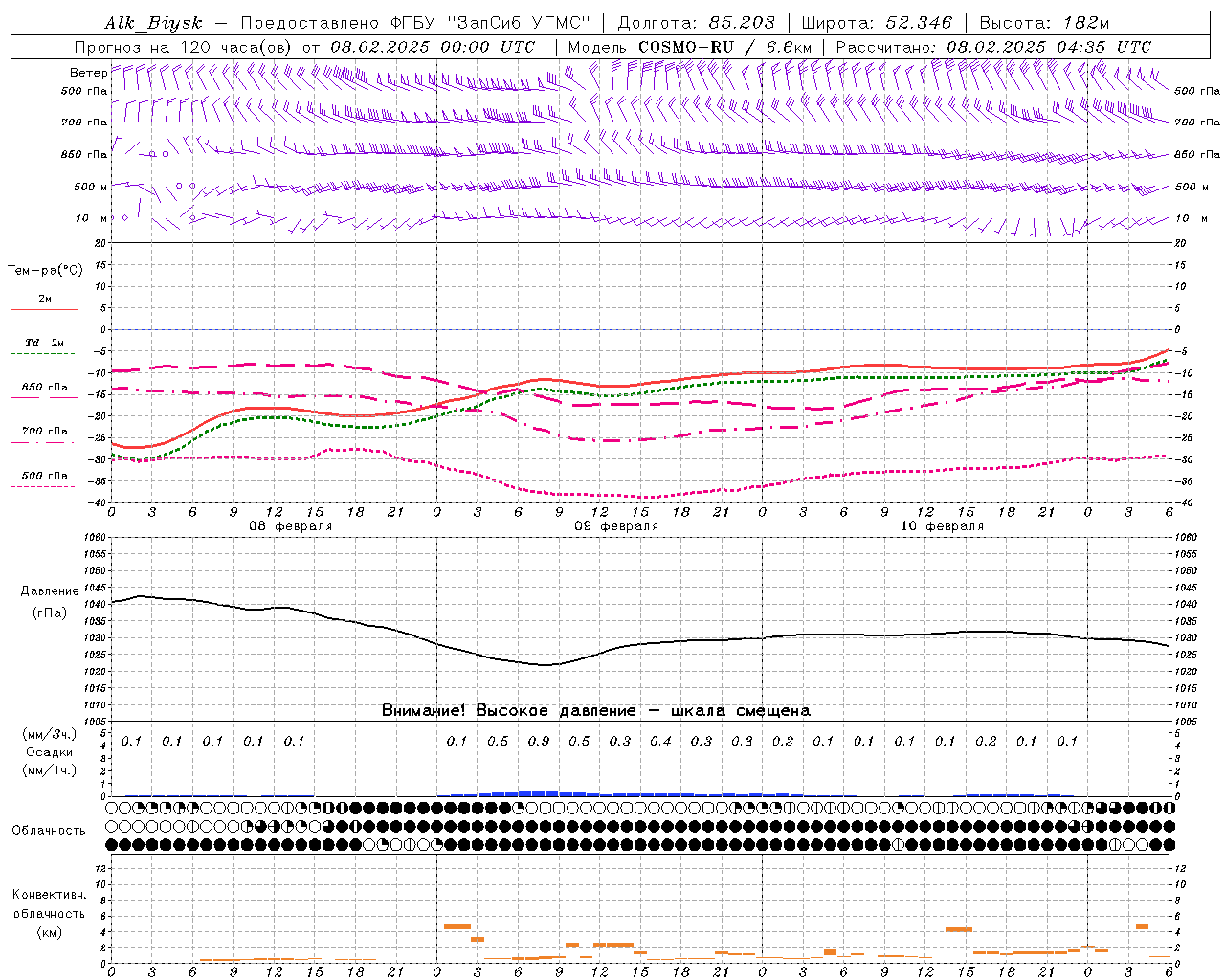The height and width of the screenshot is (980, 1225).
Task: Click the (гПа) unit under Давление
Action: pyautogui.click(x=50, y=612)
